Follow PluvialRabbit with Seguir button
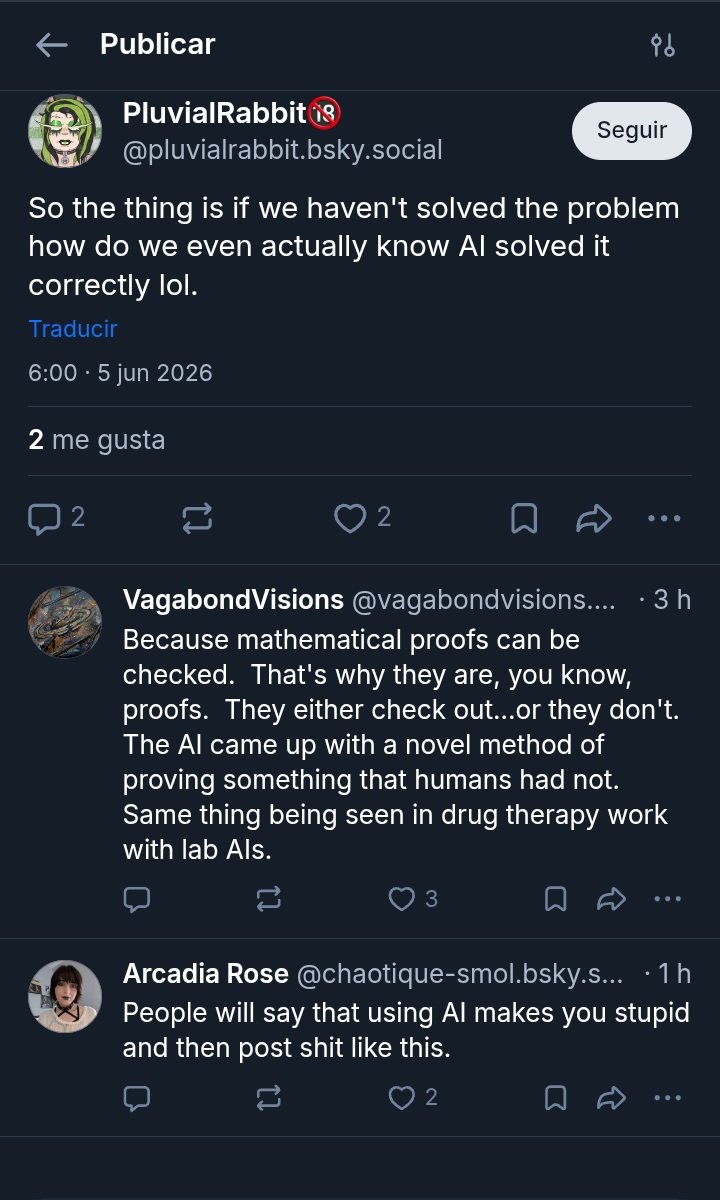Image resolution: width=720 pixels, height=1200 pixels. [x=632, y=130]
